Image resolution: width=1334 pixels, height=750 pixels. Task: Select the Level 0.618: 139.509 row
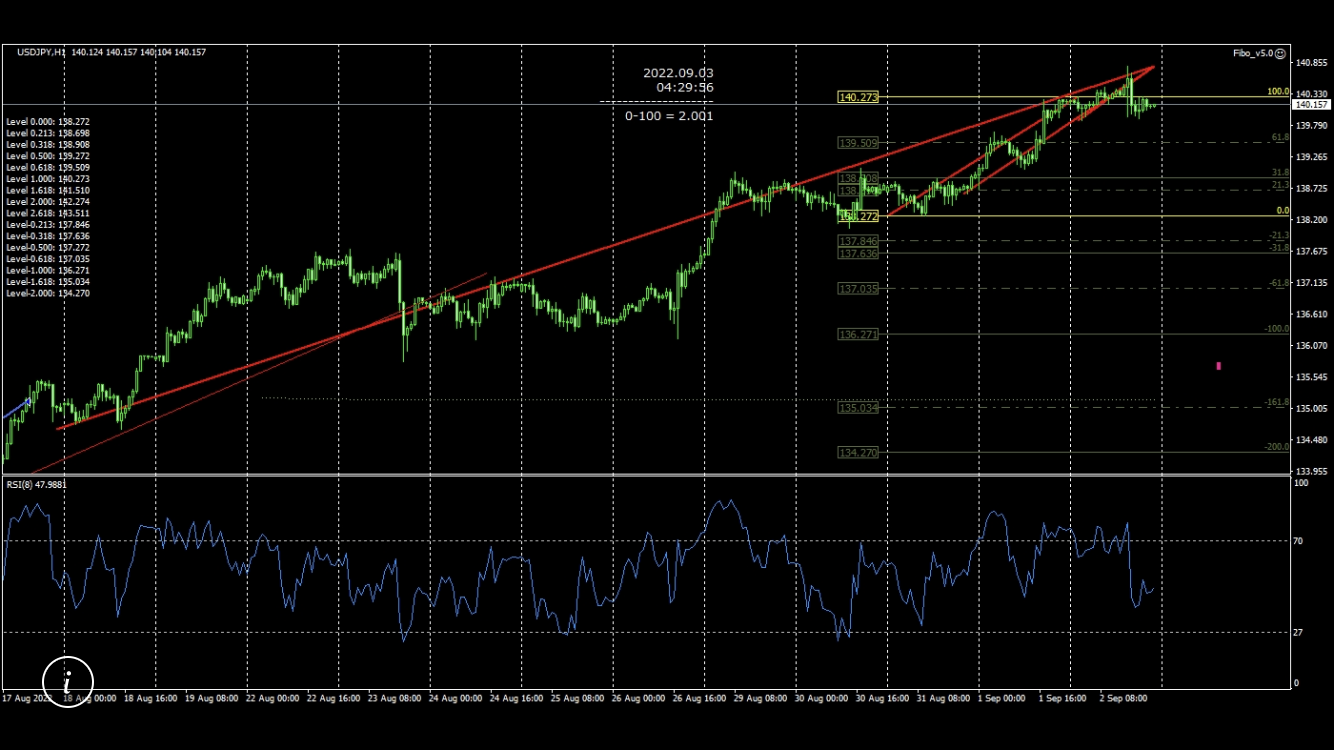pos(48,167)
